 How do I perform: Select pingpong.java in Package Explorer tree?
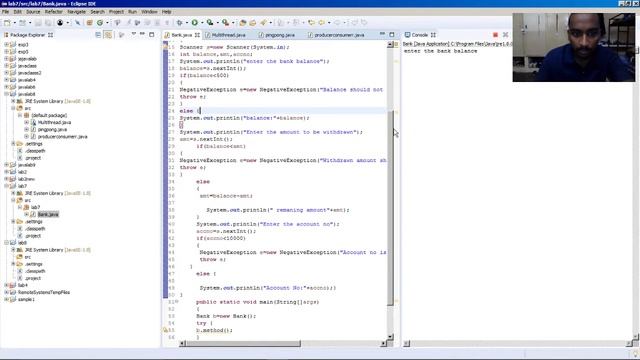coord(52,129)
